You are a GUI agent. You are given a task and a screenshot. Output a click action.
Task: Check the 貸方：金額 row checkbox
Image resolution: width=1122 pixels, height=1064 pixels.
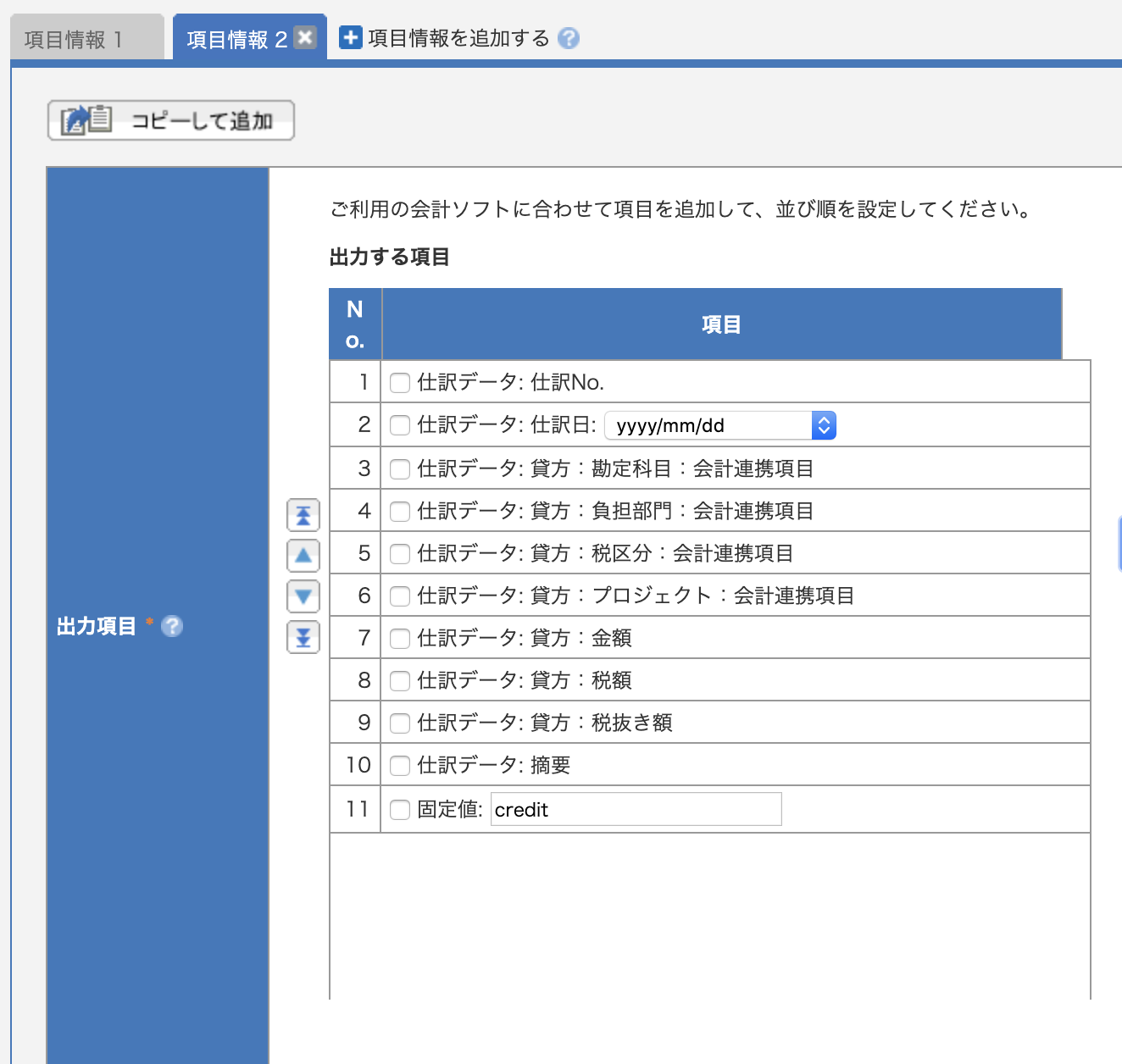click(400, 639)
